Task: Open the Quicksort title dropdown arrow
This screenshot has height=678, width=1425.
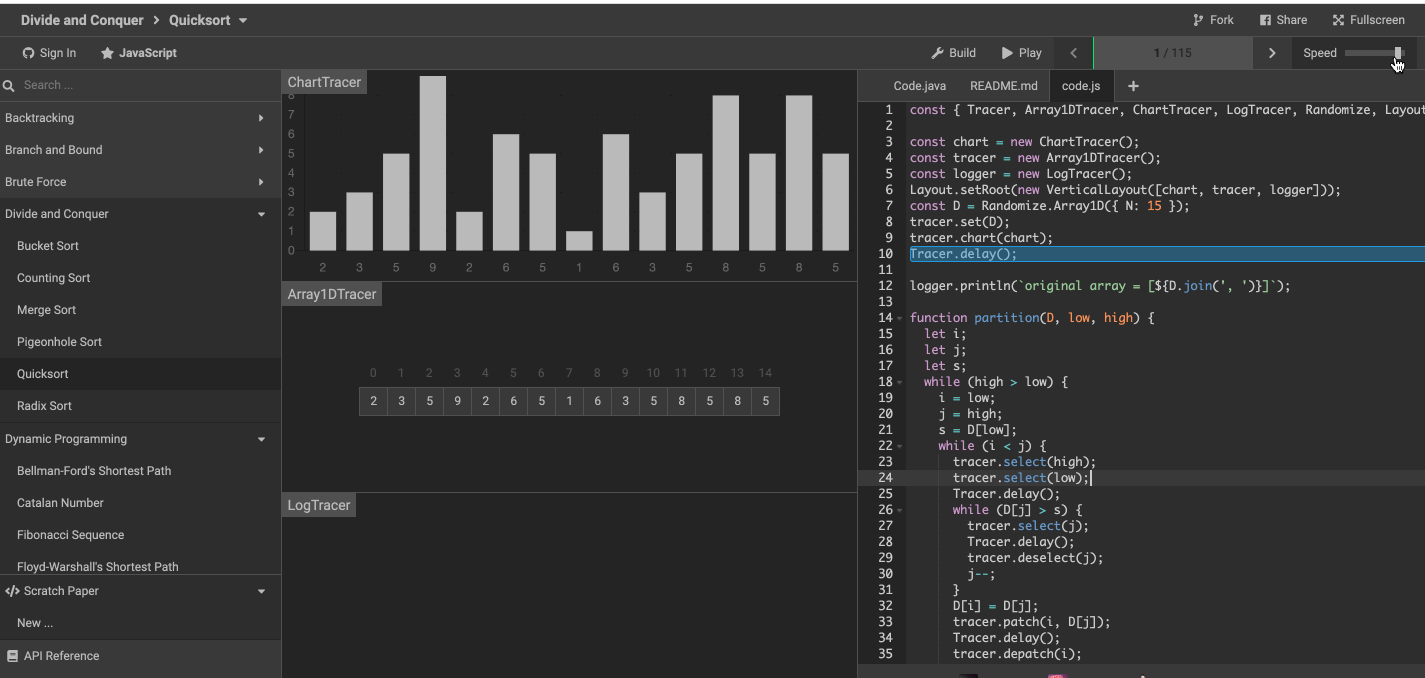Action: click(243, 21)
